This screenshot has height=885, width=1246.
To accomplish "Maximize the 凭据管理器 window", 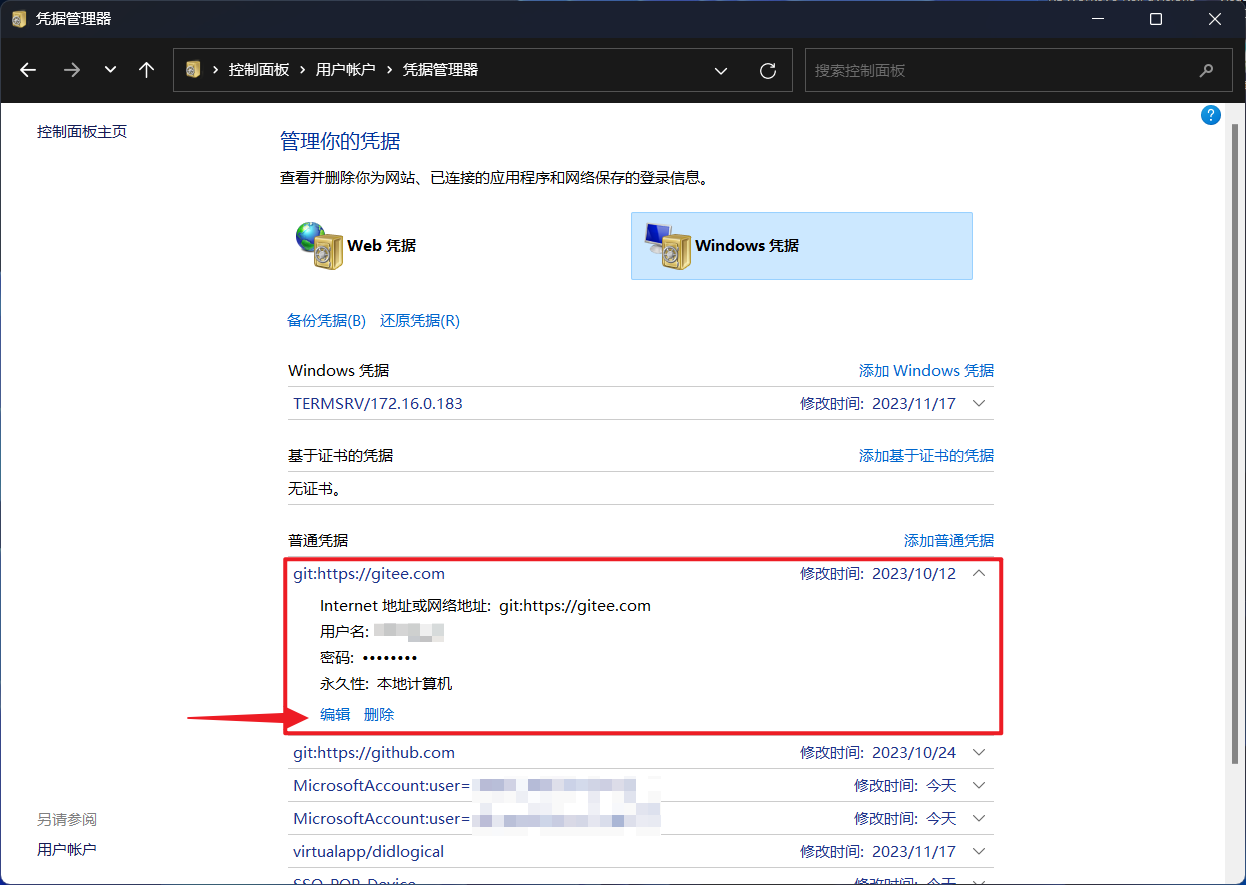I will [1156, 19].
